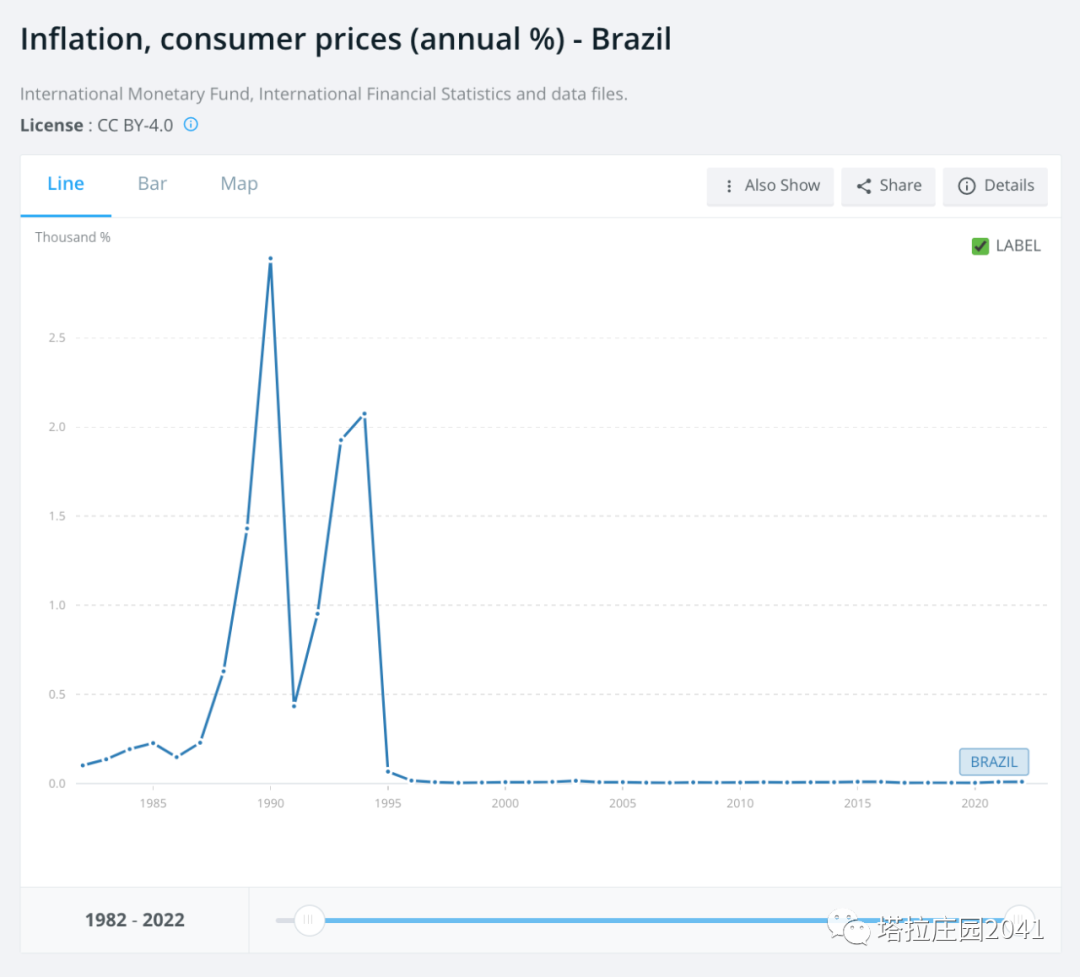Click the 1994 data point on line

click(x=364, y=414)
